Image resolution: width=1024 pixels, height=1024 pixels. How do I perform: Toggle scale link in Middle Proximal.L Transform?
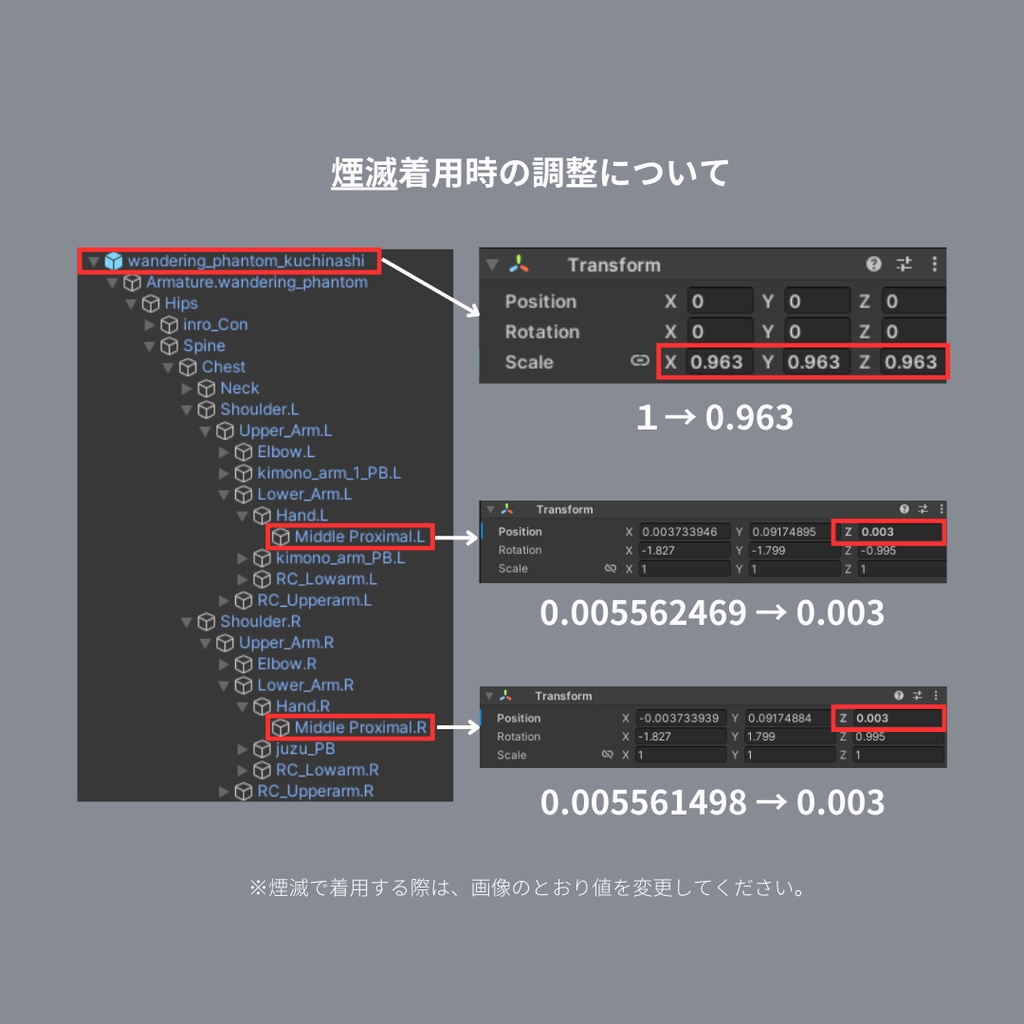(610, 569)
